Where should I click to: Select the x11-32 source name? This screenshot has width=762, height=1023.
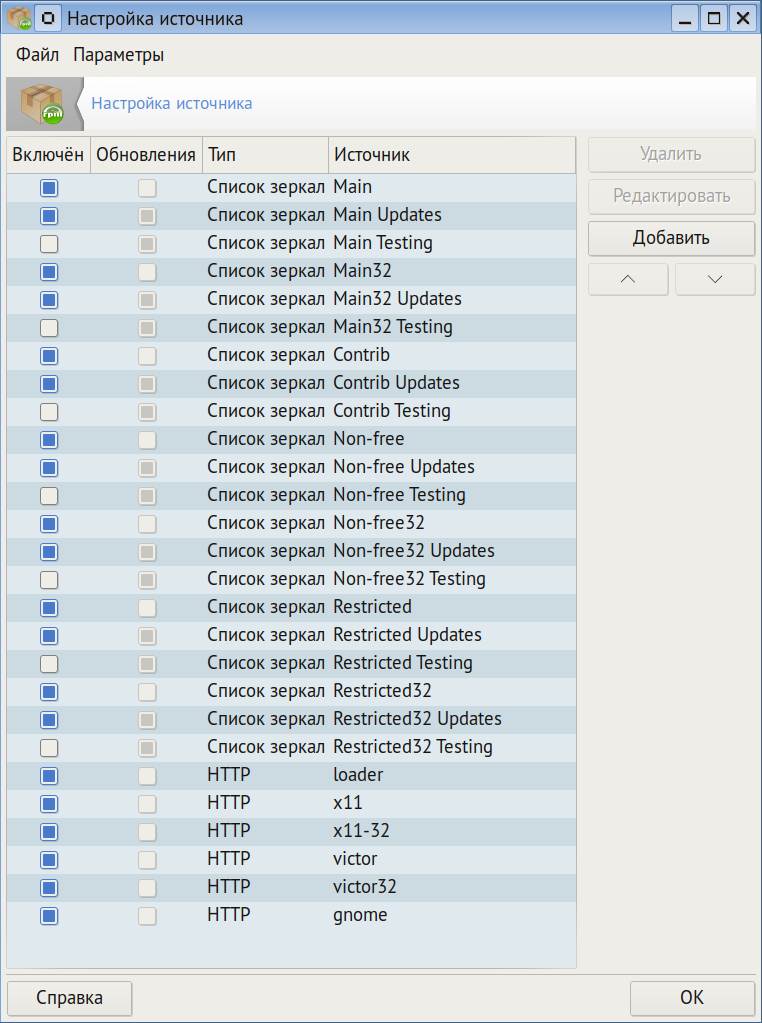coord(361,832)
